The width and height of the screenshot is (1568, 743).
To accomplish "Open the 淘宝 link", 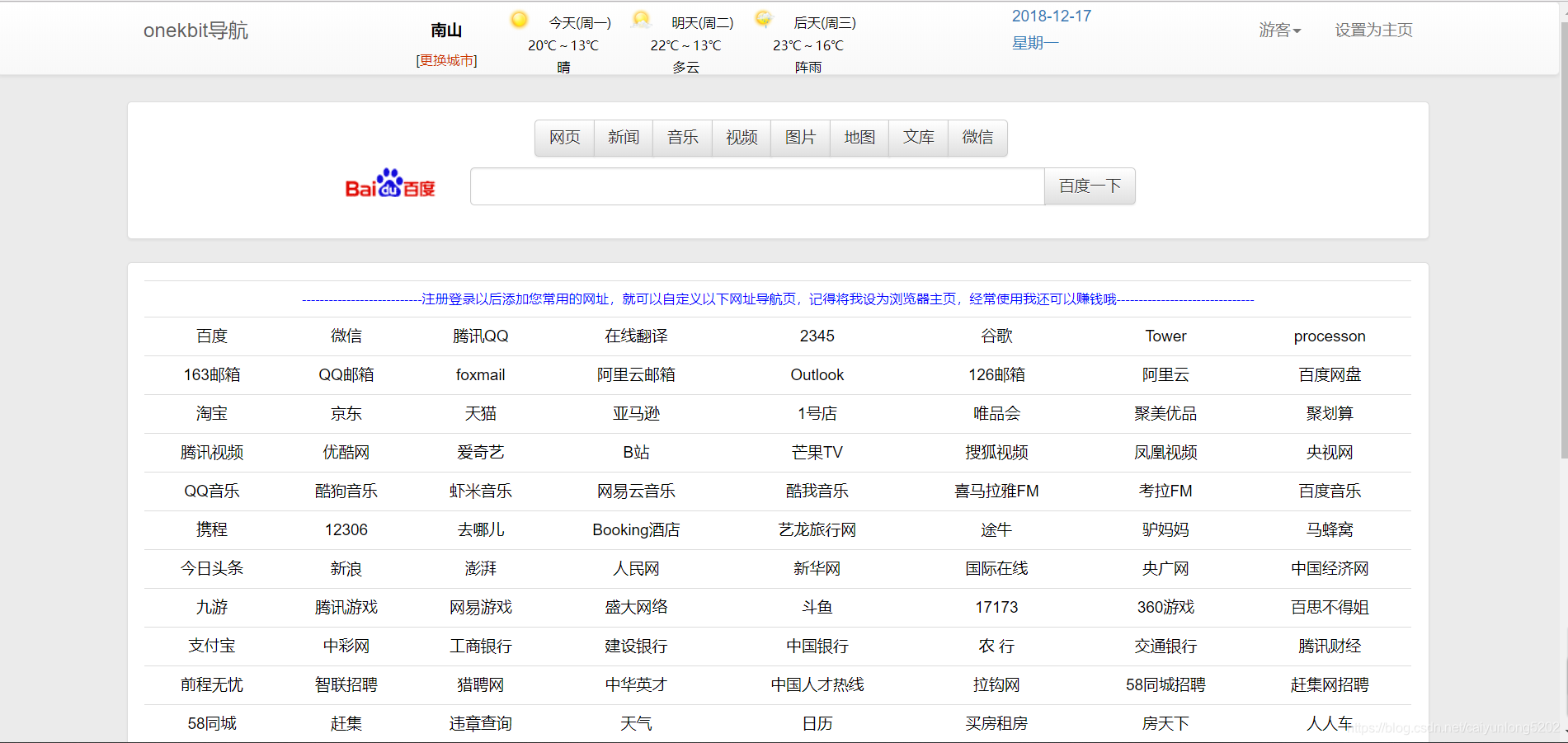I will (x=212, y=414).
